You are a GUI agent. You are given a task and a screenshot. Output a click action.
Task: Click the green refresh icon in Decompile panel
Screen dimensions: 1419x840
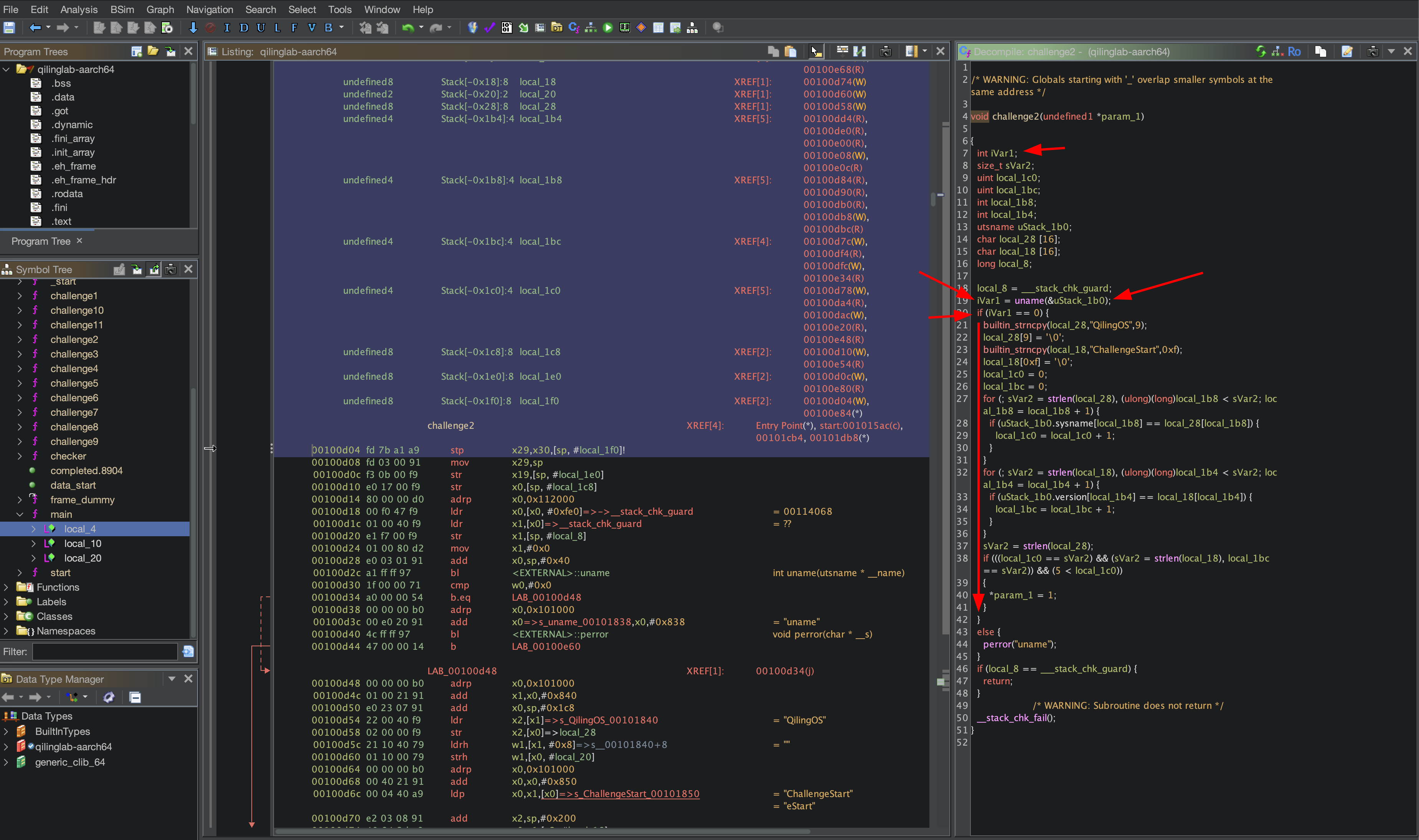click(1261, 51)
